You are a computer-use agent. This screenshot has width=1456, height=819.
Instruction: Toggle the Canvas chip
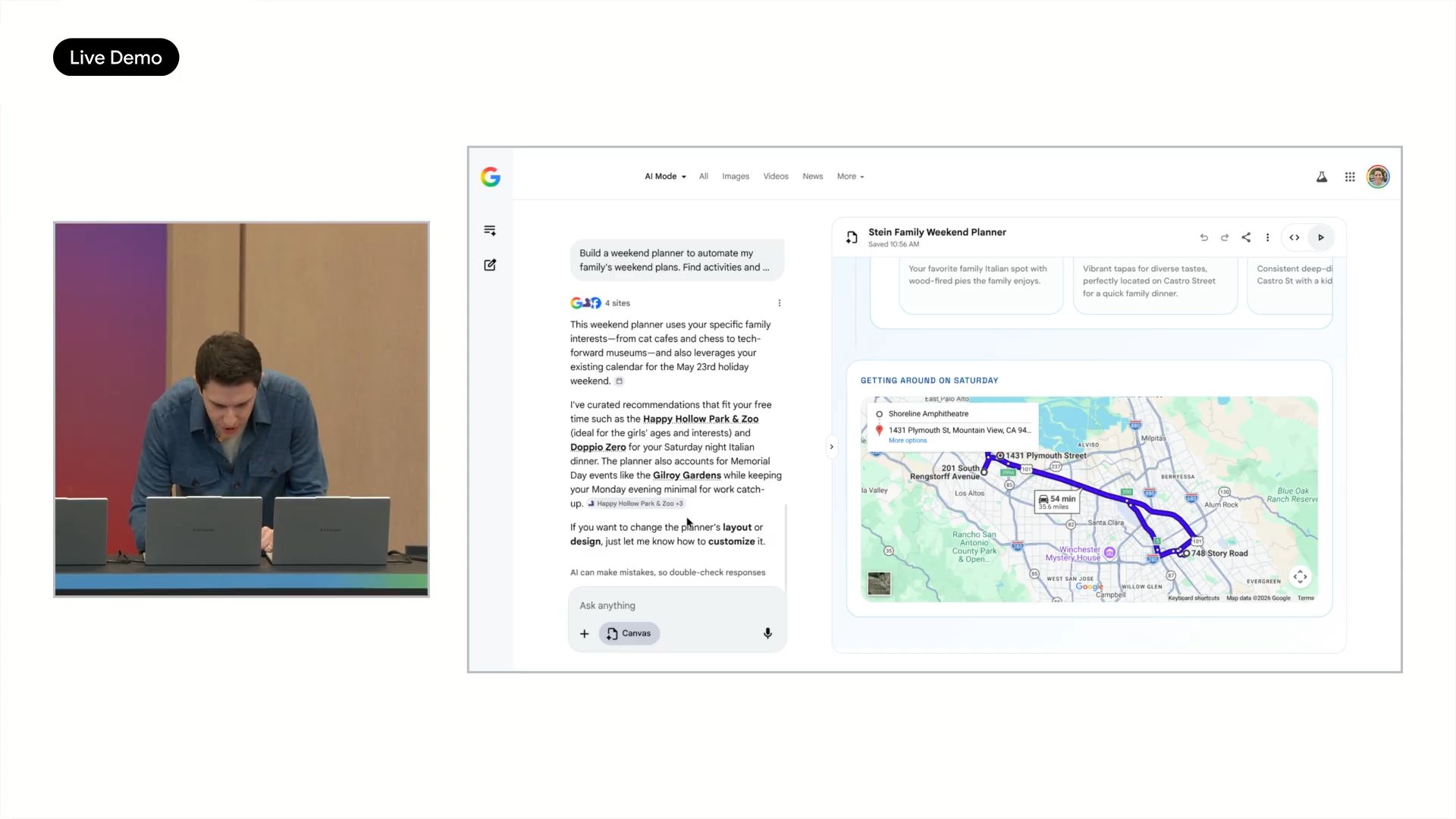pos(629,633)
